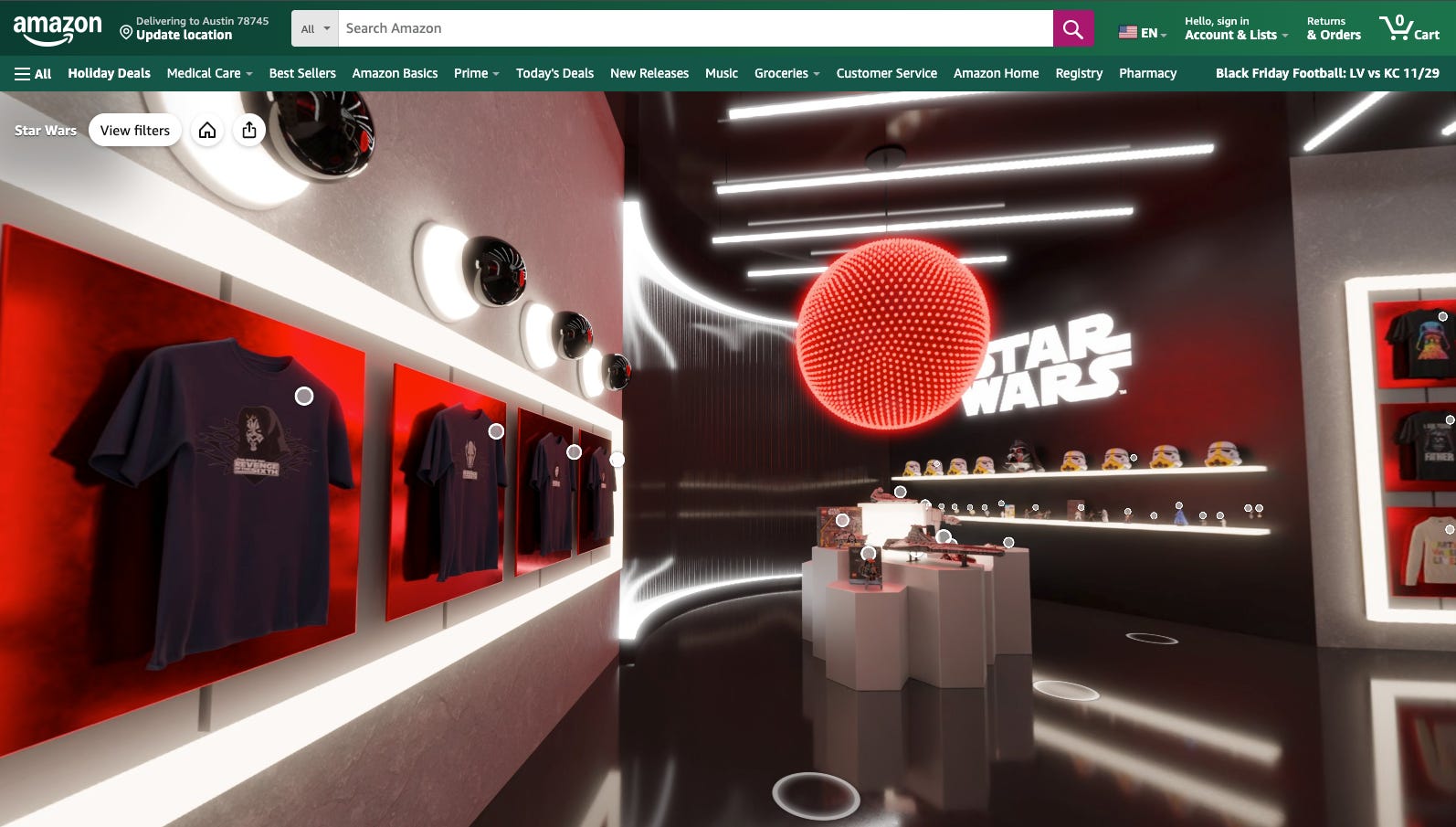Click the share icon button
Screen dimensions: 1456x827
pyautogui.click(x=249, y=131)
